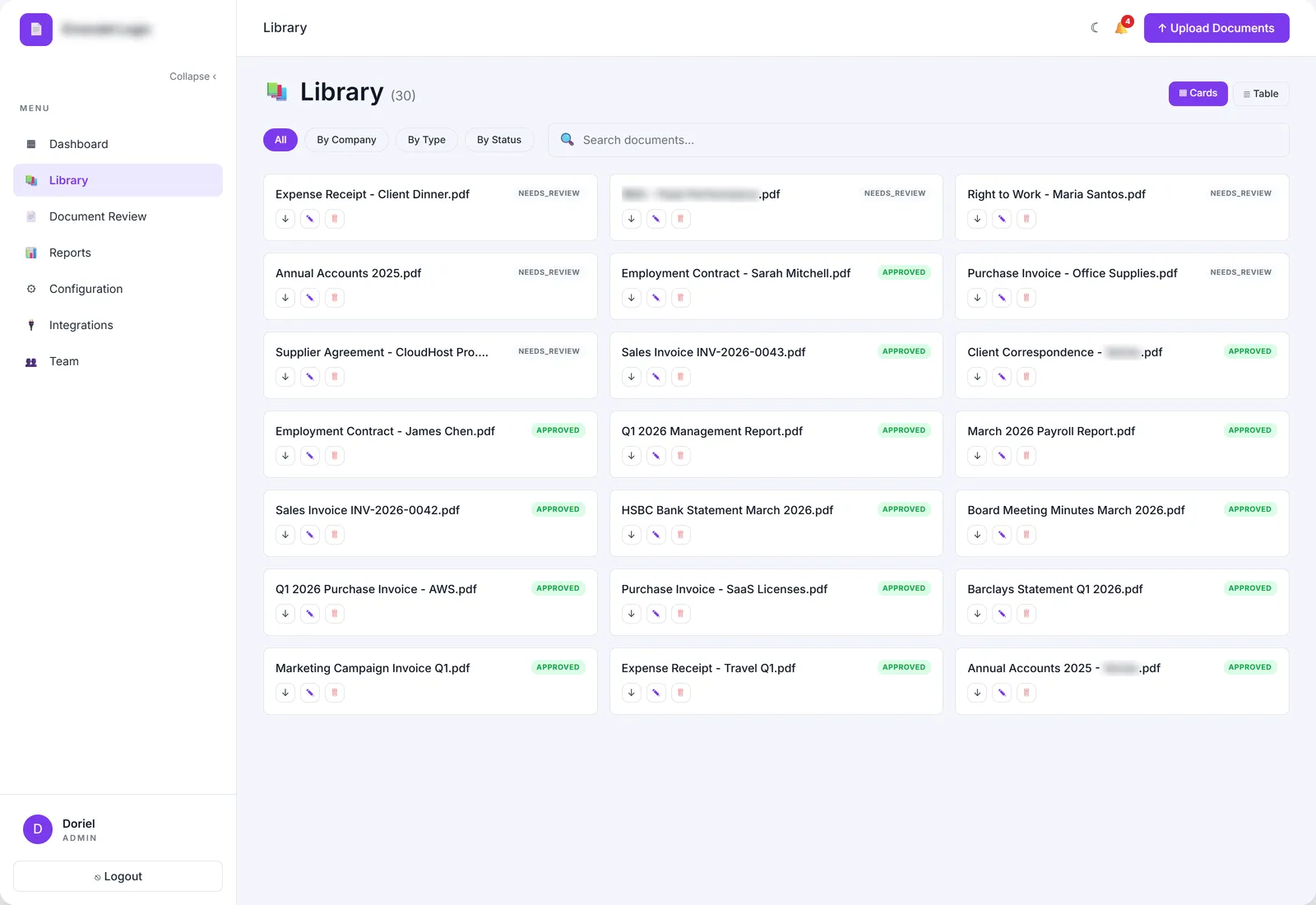Click APPROVED badge on Sales Invoice INV-2026-0043.pdf
1316x905 pixels.
(x=904, y=351)
